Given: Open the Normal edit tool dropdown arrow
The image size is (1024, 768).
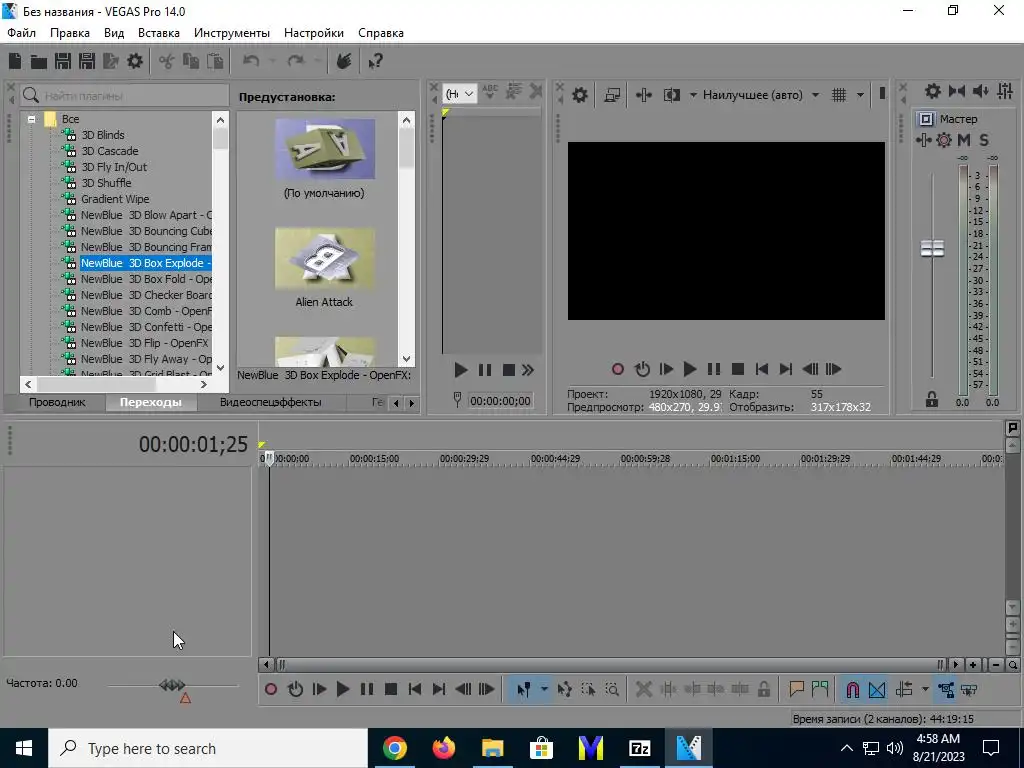Looking at the screenshot, I should [x=544, y=689].
